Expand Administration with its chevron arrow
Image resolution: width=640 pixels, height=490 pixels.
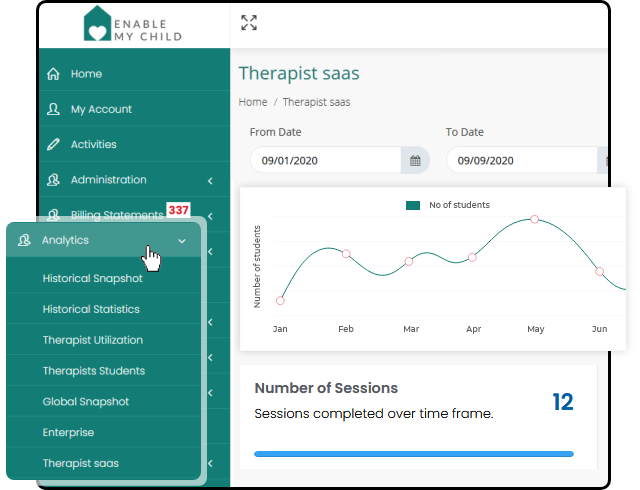pos(210,180)
